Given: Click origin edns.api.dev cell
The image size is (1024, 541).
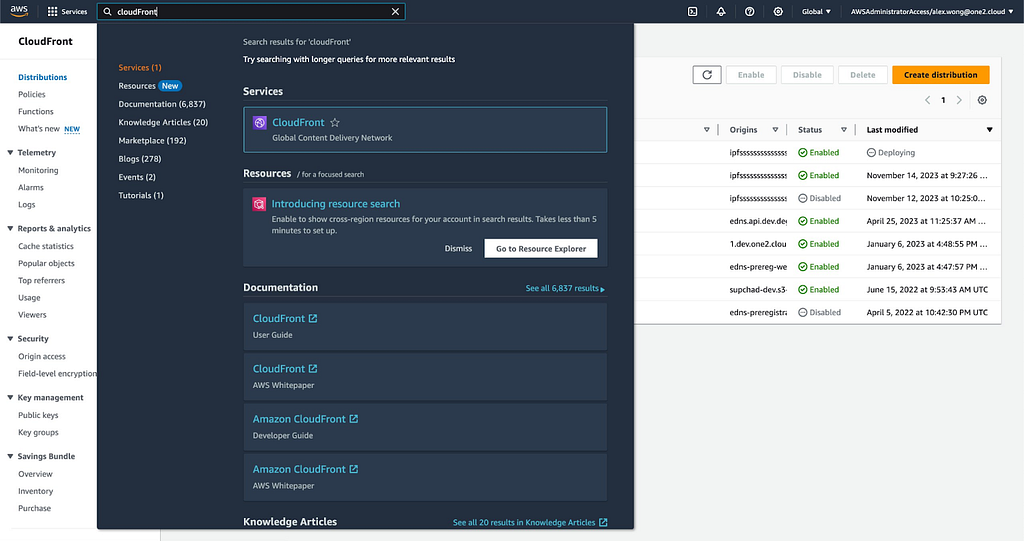Looking at the screenshot, I should pos(758,221).
